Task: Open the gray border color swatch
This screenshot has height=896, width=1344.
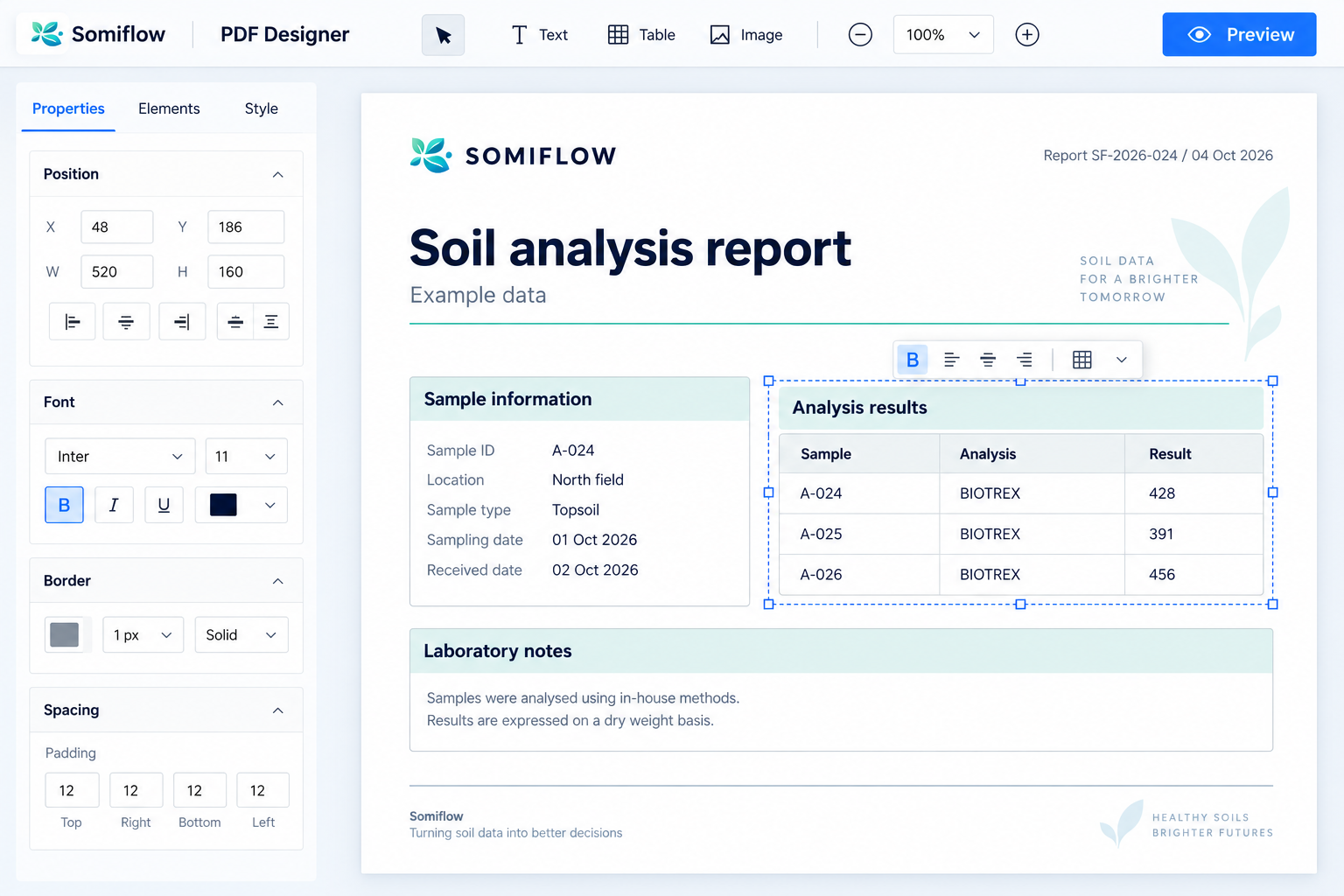Action: [65, 634]
